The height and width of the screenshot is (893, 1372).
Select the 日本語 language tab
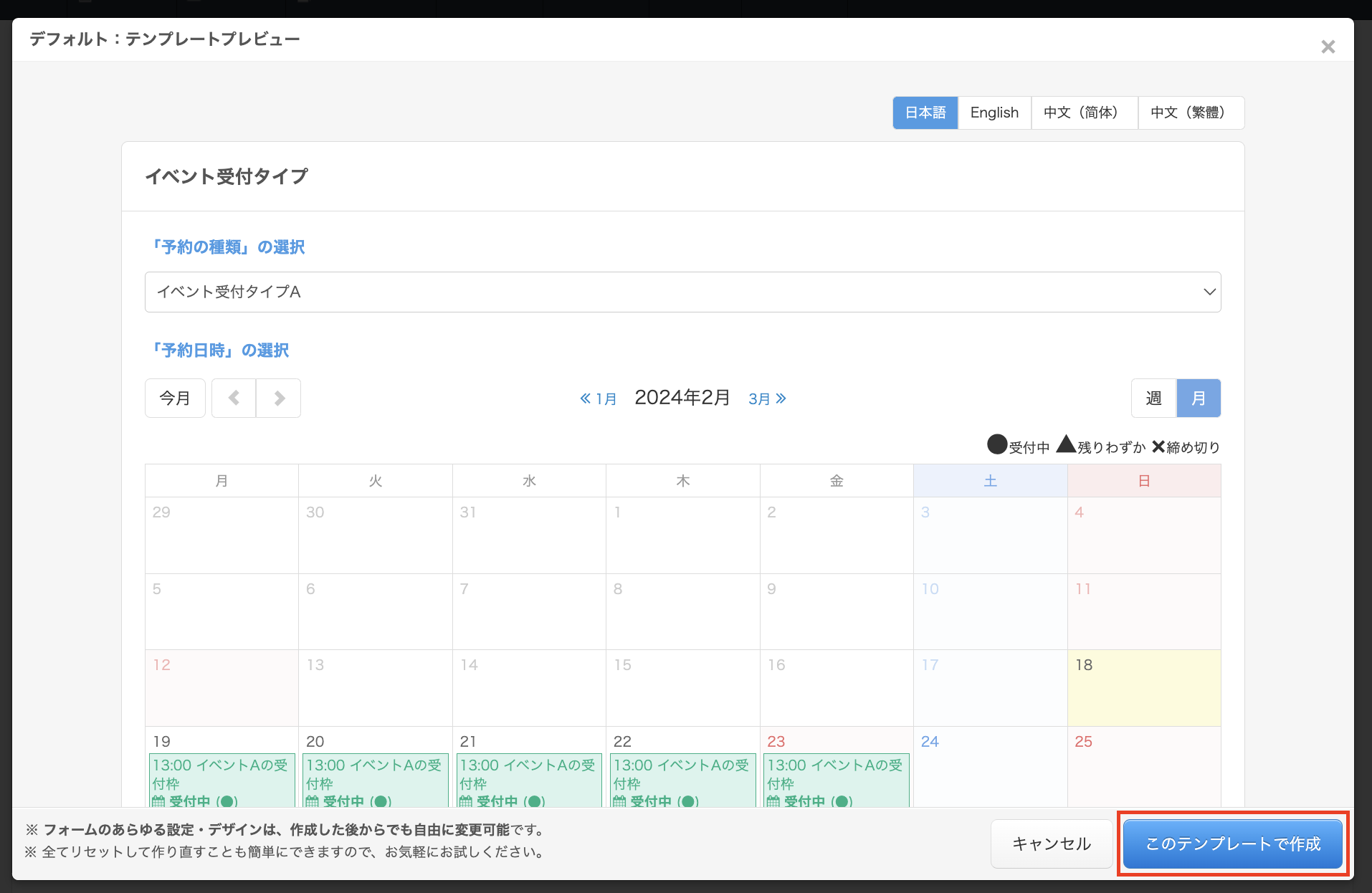925,113
